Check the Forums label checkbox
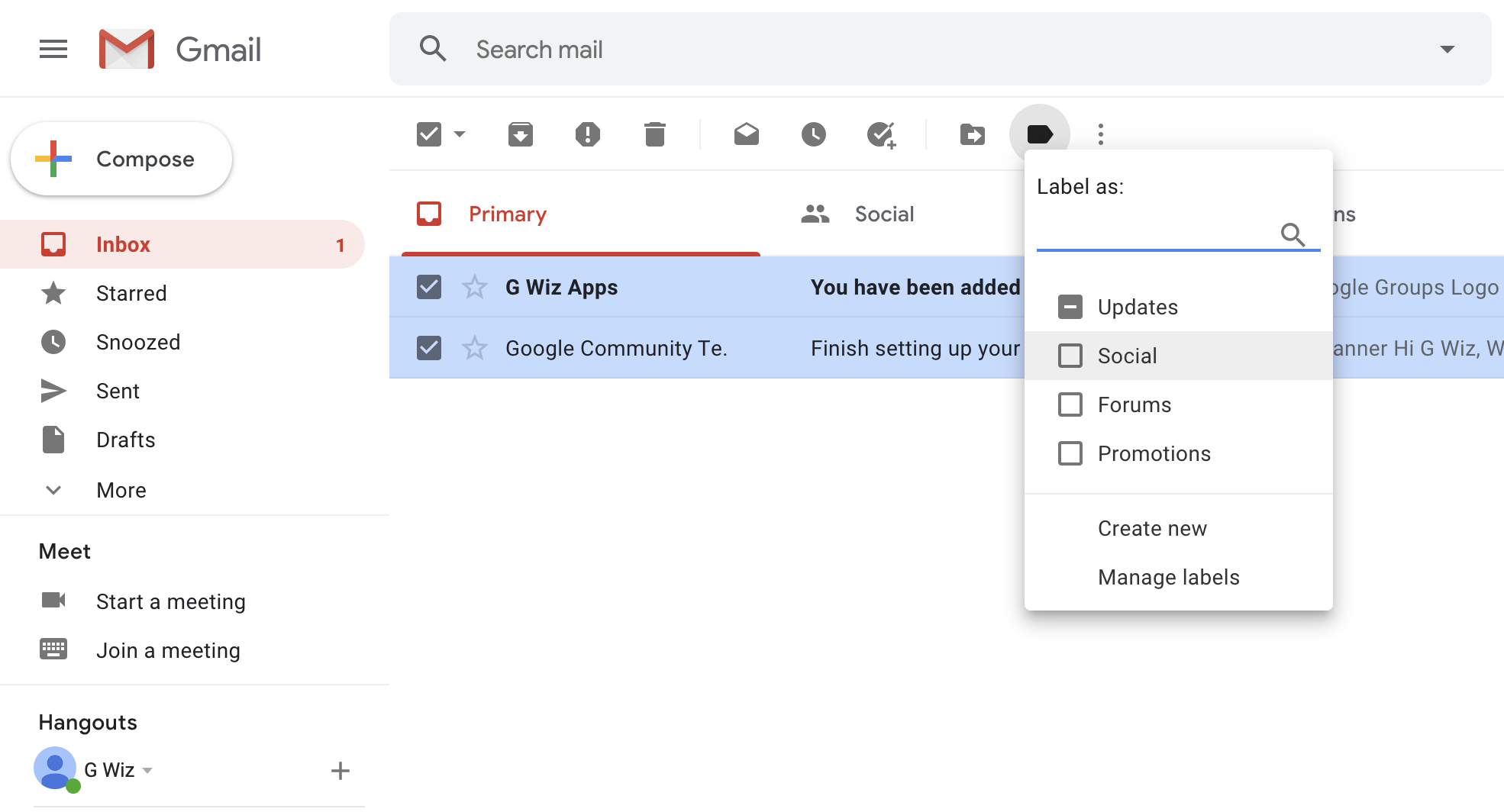 pos(1070,404)
